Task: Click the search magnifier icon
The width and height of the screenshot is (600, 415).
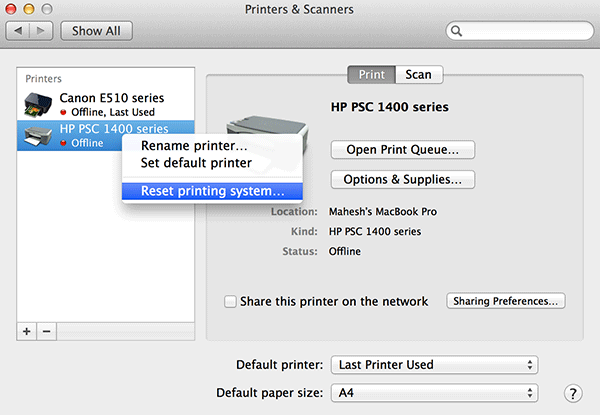Action: click(457, 31)
